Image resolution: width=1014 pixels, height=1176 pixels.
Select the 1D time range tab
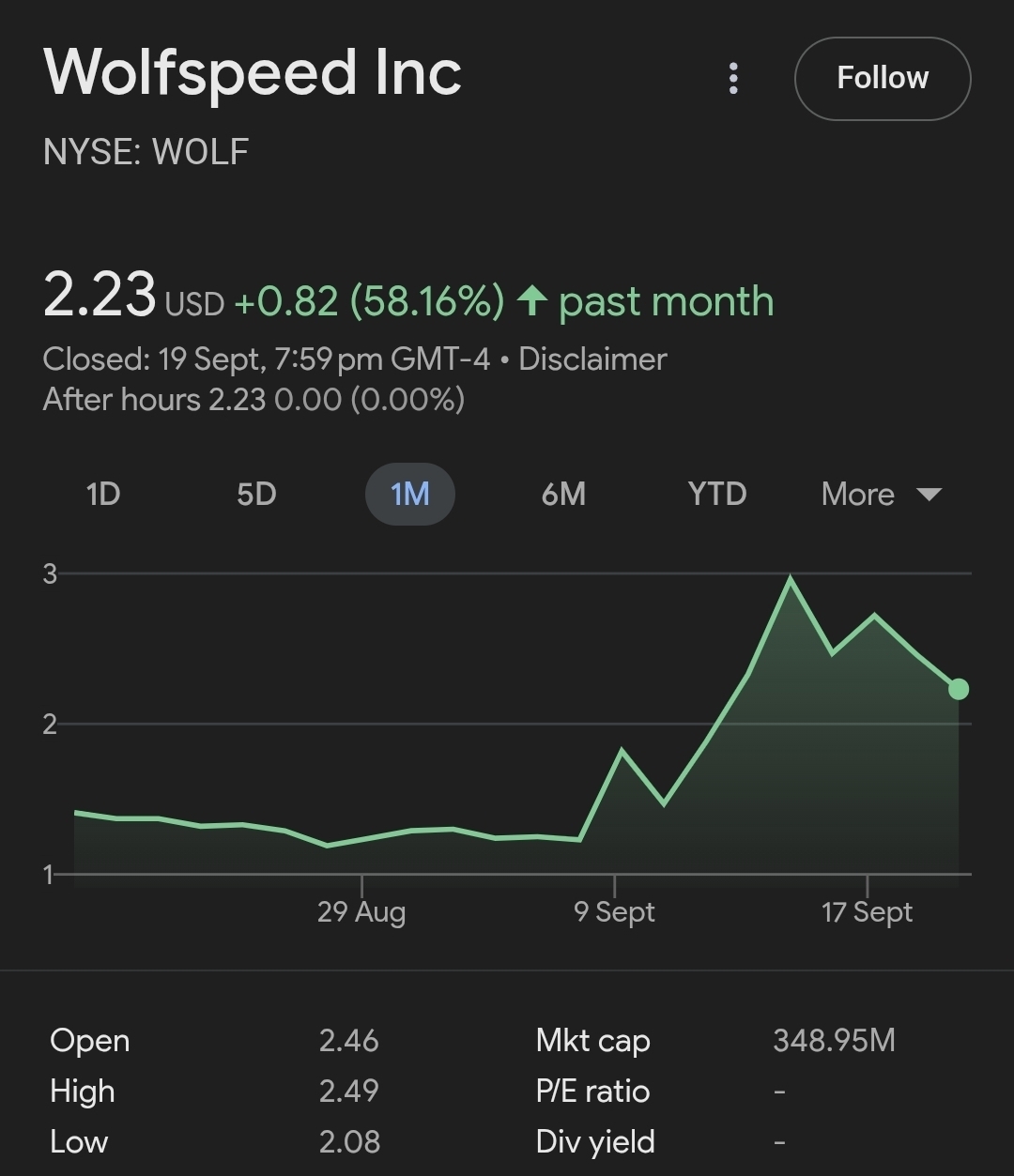tap(103, 494)
